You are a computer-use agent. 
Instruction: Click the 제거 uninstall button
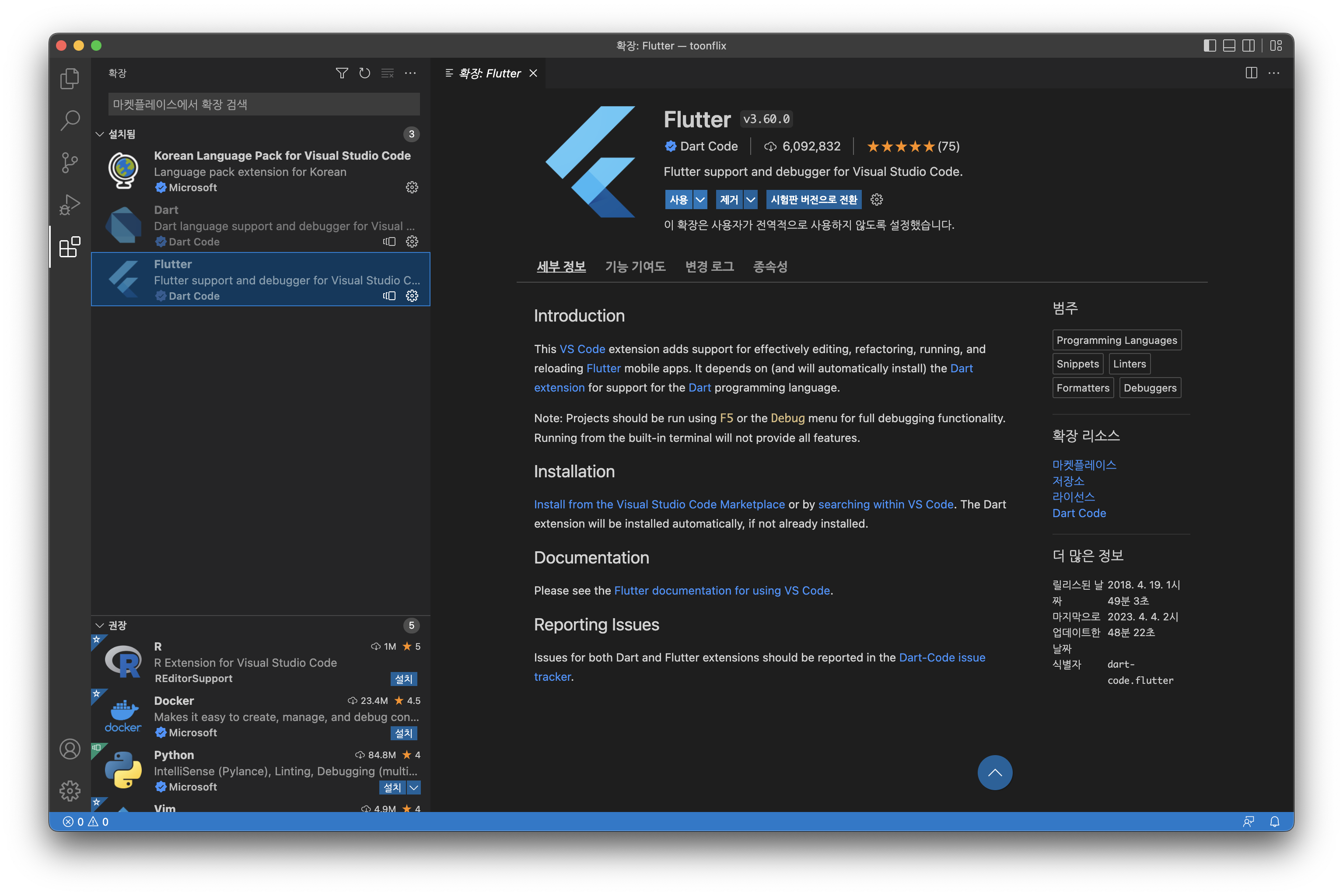pyautogui.click(x=729, y=199)
